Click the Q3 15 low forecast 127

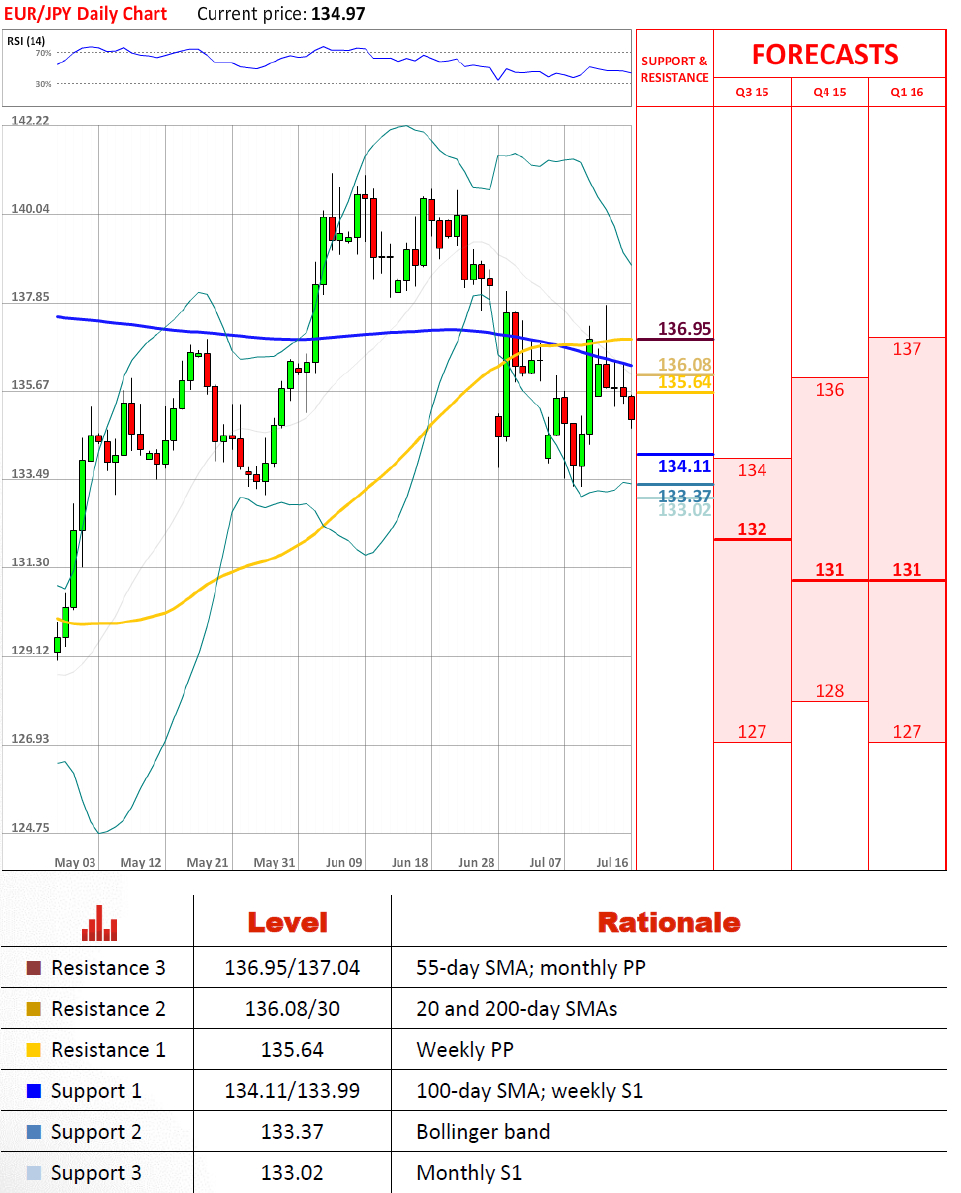(752, 732)
